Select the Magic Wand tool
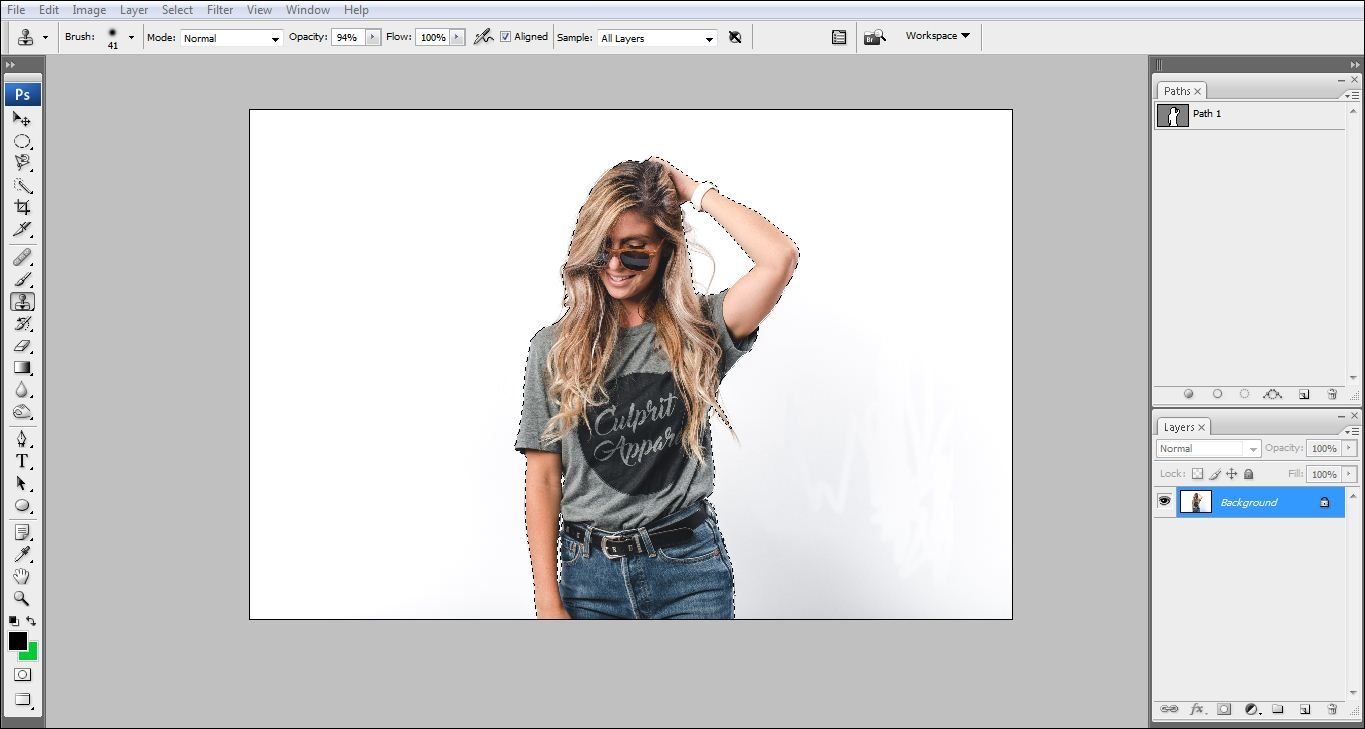1365x729 pixels. point(22,185)
